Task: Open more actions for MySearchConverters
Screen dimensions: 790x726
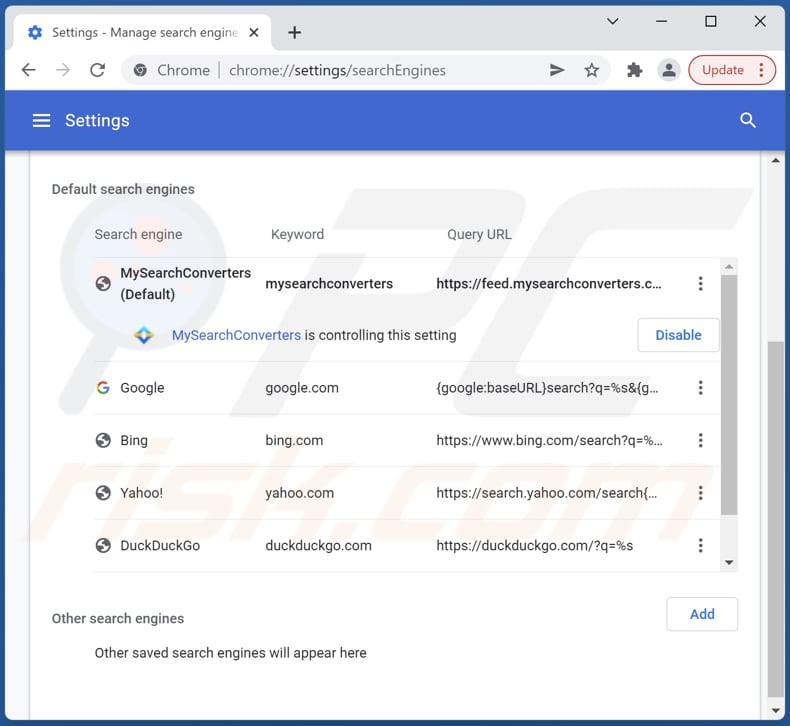Action: [700, 284]
